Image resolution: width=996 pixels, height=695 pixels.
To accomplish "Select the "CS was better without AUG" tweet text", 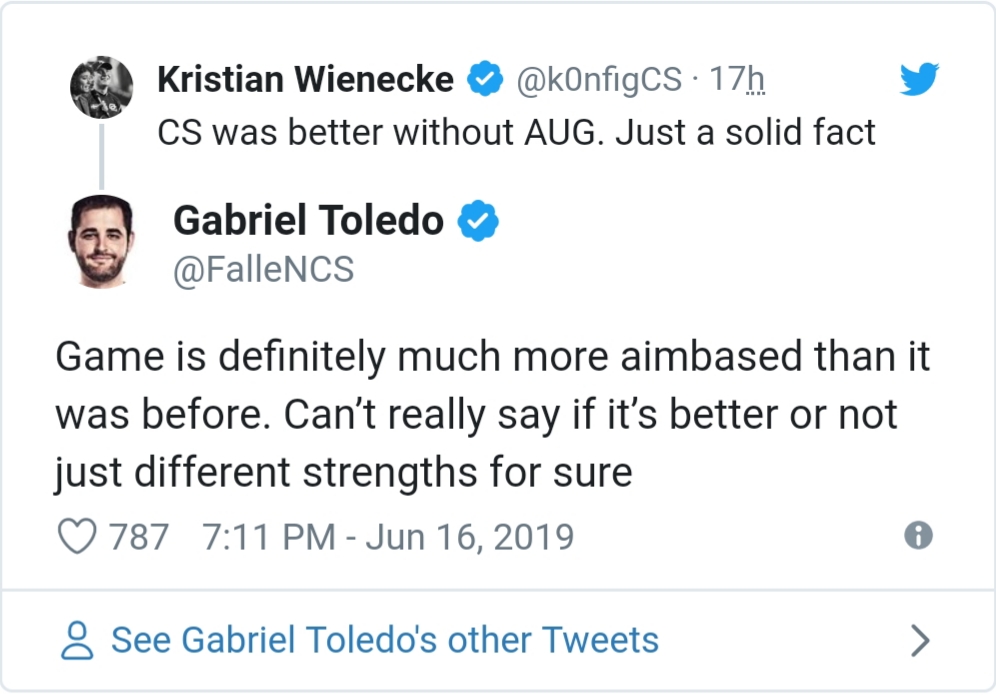I will (516, 133).
